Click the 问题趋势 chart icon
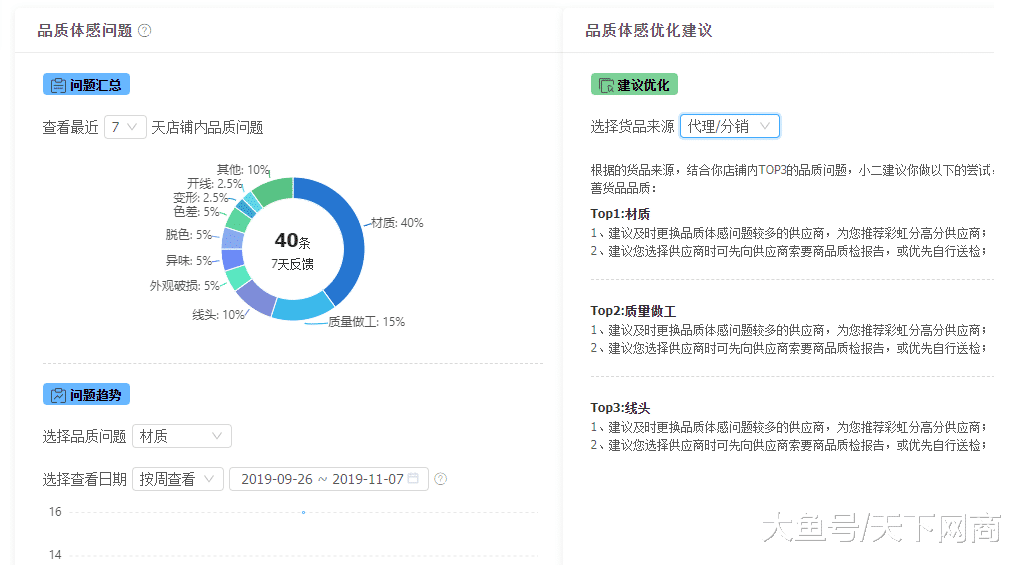 point(58,395)
